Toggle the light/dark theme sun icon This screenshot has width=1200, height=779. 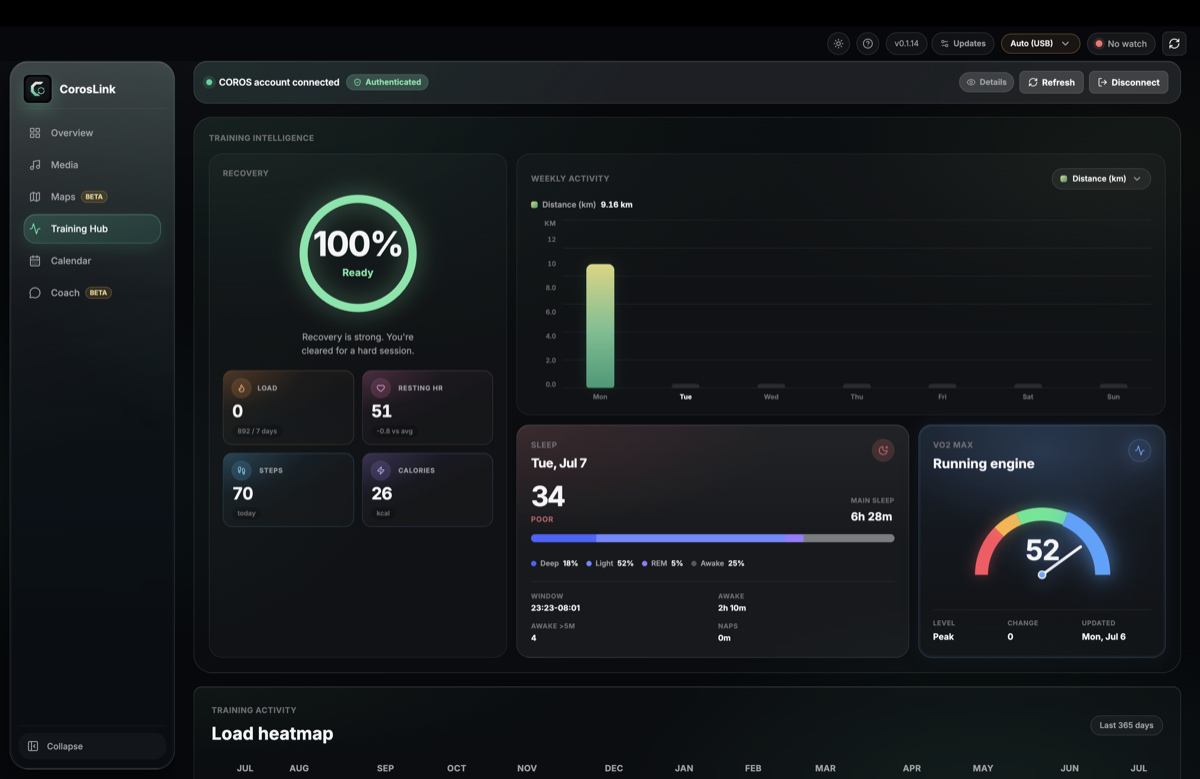coord(838,43)
